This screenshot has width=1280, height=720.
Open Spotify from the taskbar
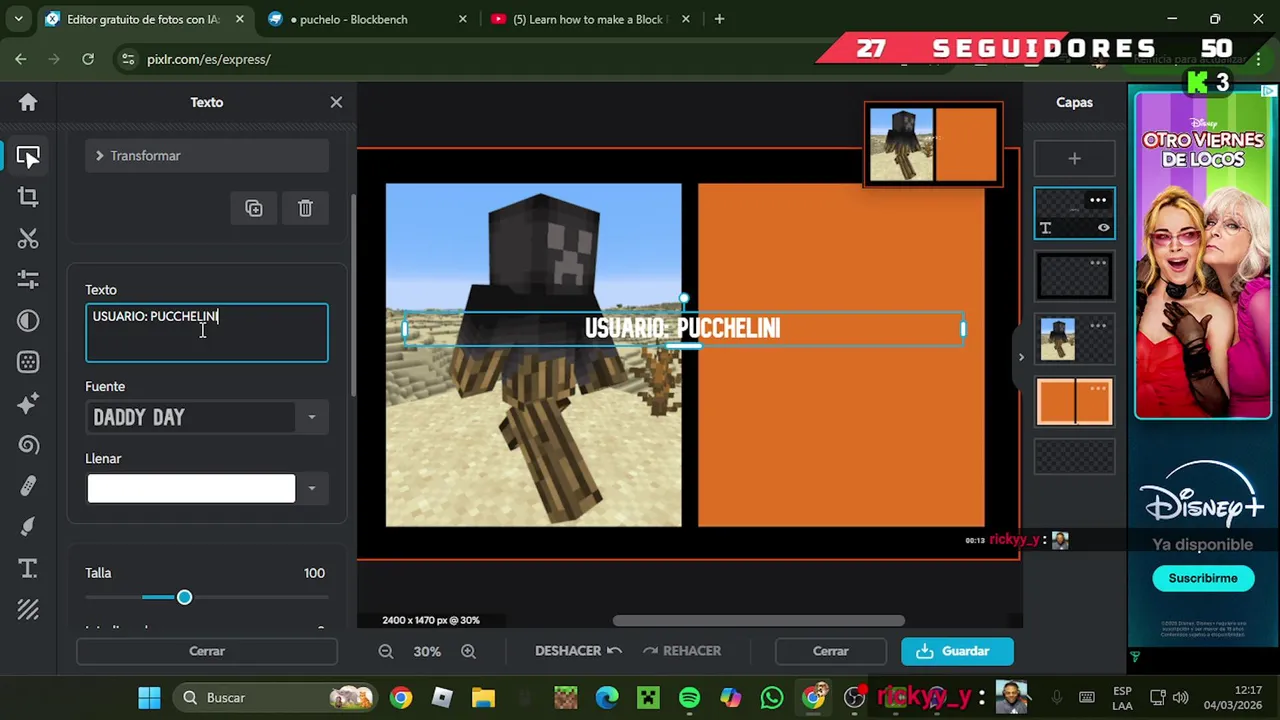[x=689, y=697]
